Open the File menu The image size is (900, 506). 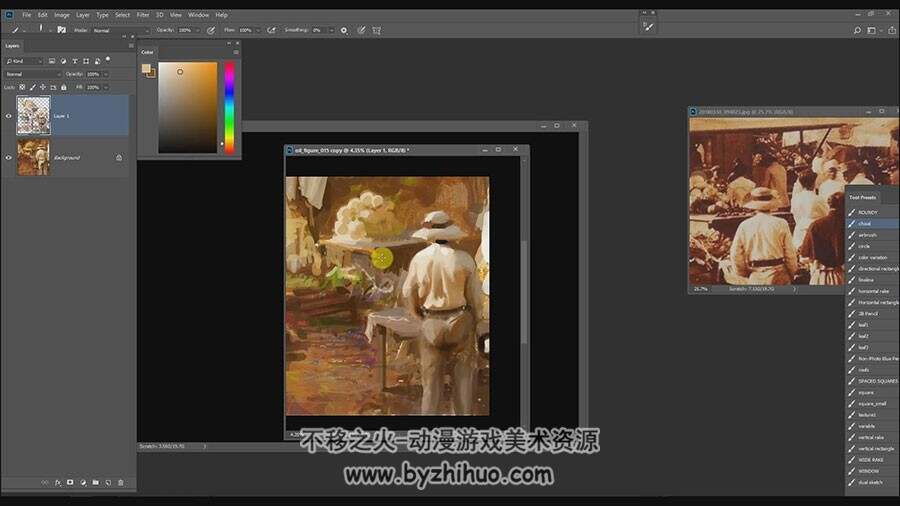(x=27, y=15)
